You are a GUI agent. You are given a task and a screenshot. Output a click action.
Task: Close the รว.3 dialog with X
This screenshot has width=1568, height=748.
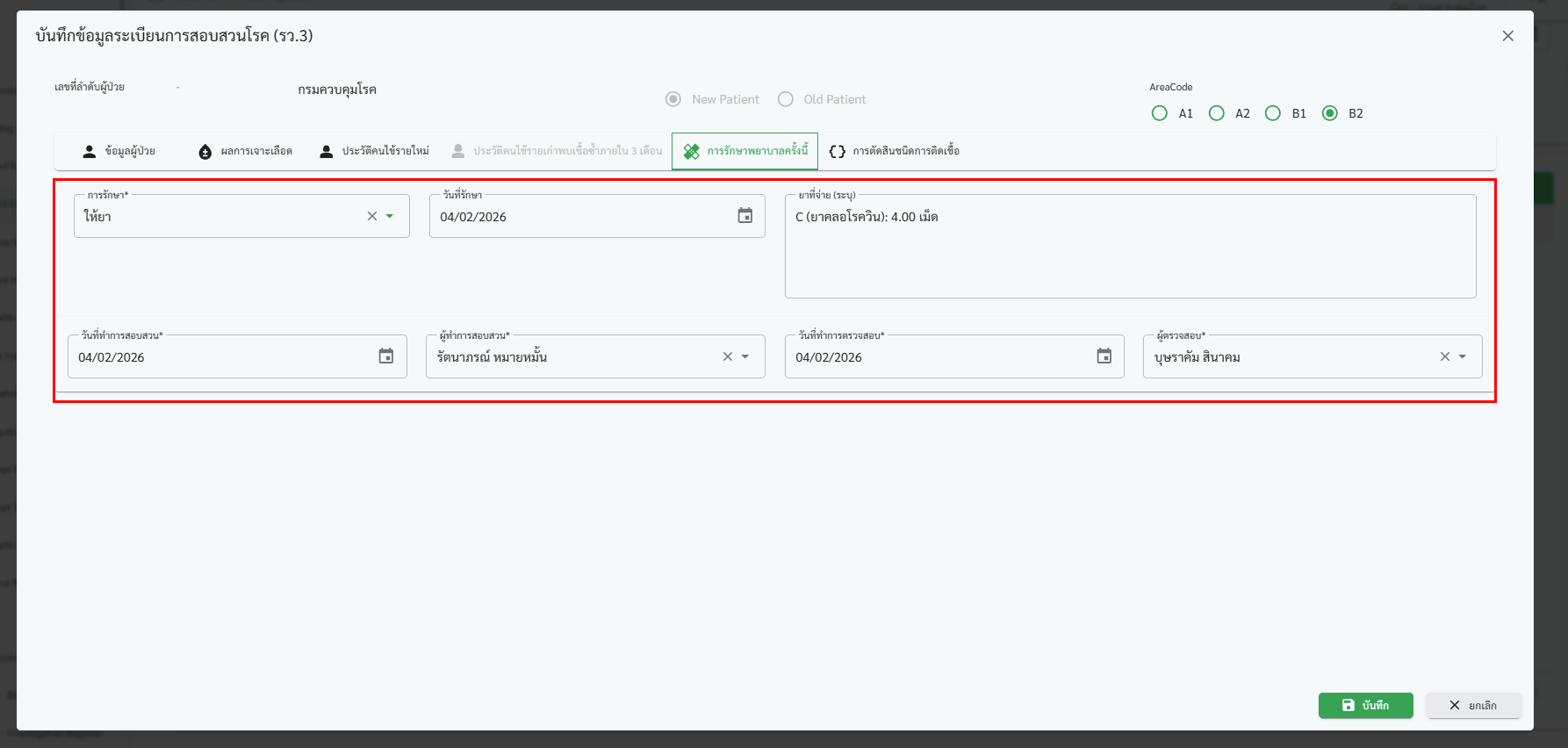coord(1507,36)
